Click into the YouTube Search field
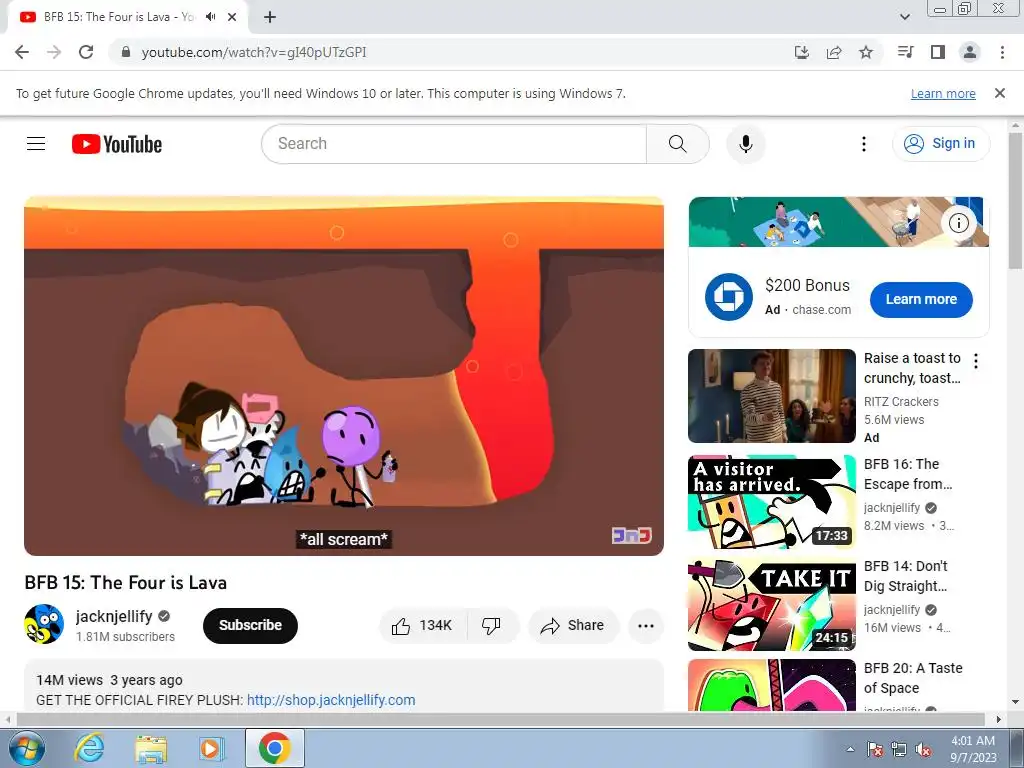The height and width of the screenshot is (768, 1024). [x=454, y=144]
